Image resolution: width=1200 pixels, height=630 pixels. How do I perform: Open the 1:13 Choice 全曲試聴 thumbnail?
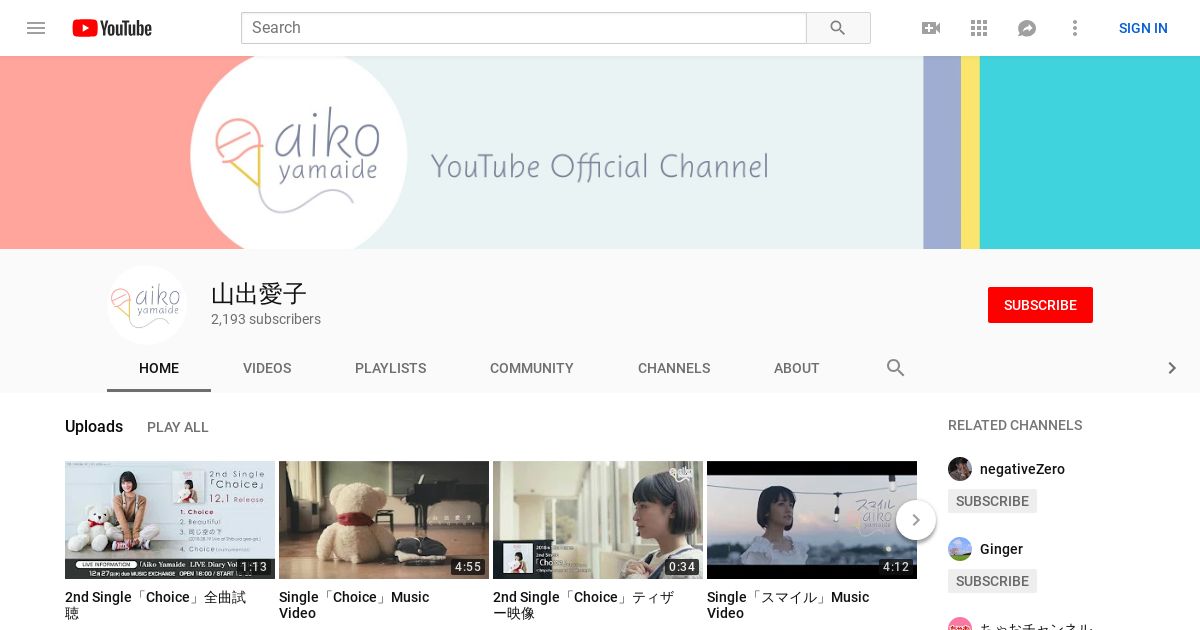[x=170, y=520]
